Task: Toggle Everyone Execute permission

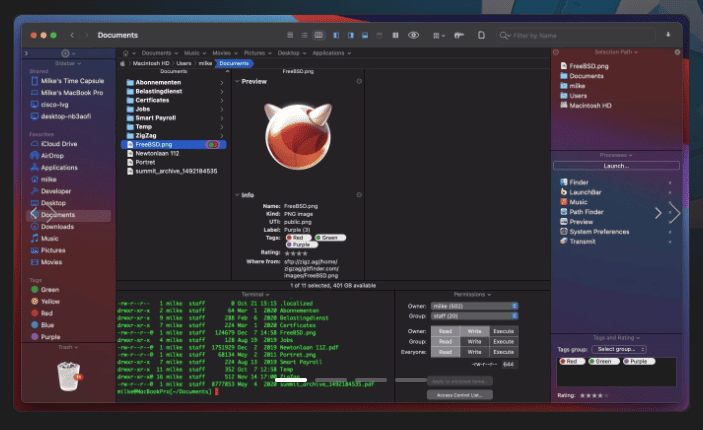Action: (503, 352)
